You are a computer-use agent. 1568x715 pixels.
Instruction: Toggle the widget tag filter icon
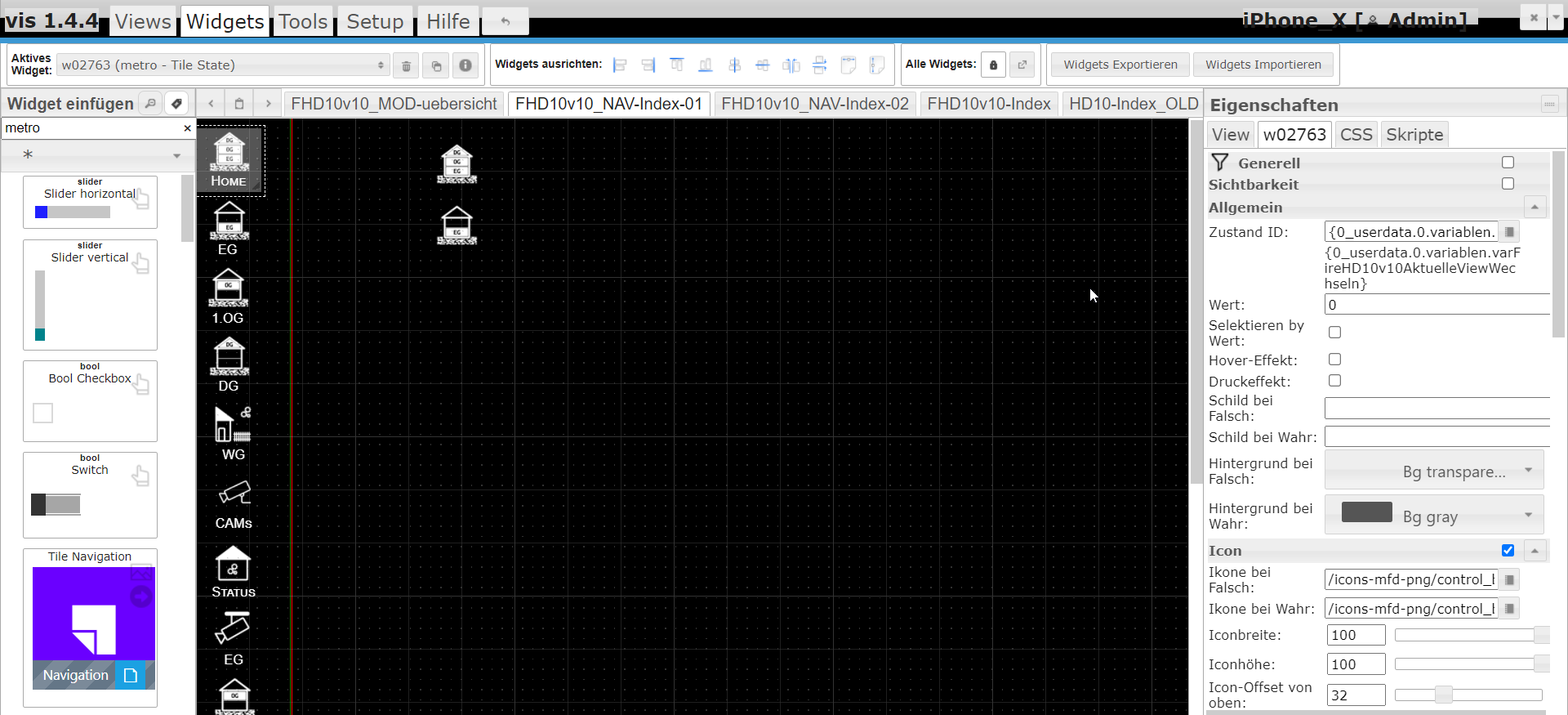176,103
